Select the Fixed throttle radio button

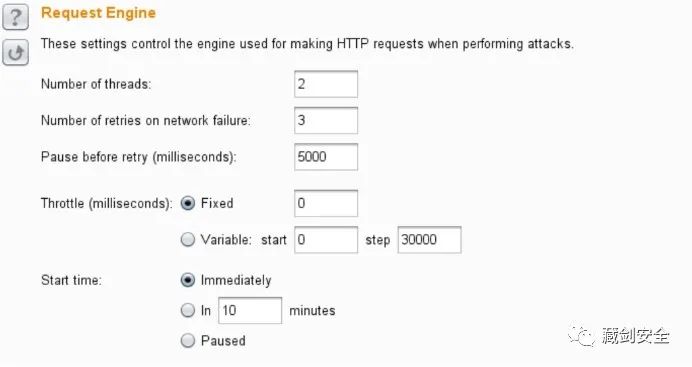pyautogui.click(x=188, y=203)
